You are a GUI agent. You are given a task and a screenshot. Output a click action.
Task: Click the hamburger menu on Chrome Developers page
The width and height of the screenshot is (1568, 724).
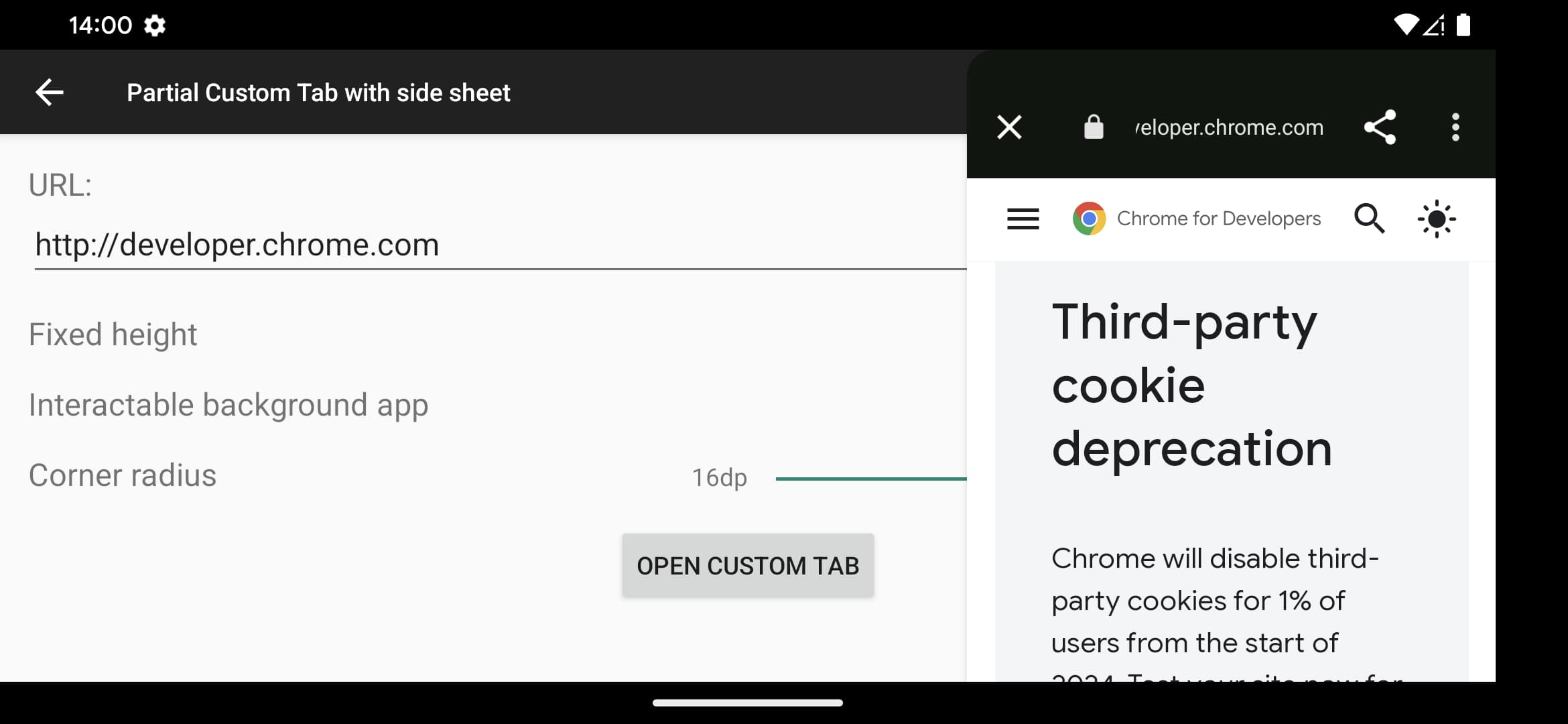[x=1023, y=218]
